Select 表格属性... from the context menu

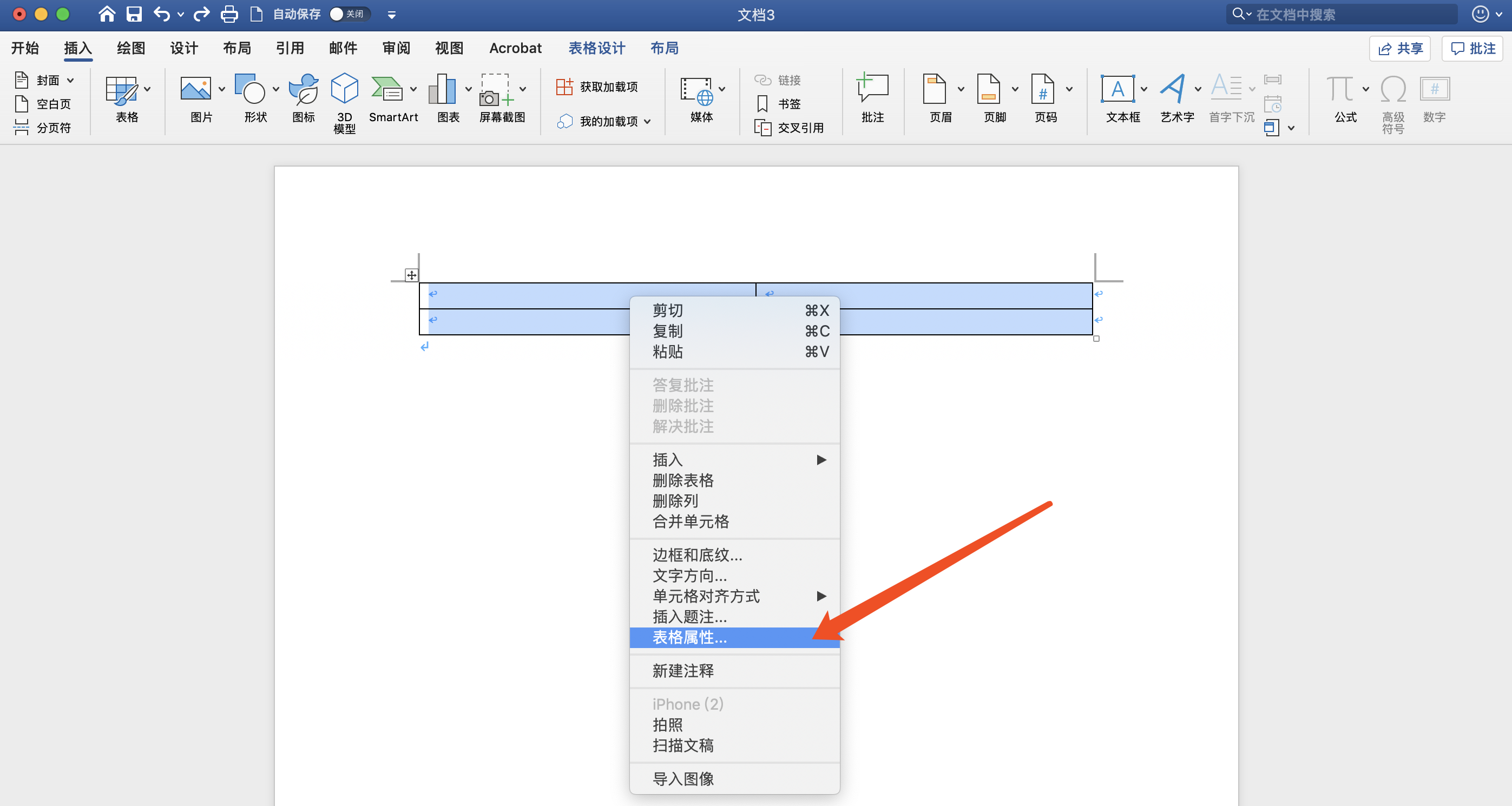(x=689, y=638)
